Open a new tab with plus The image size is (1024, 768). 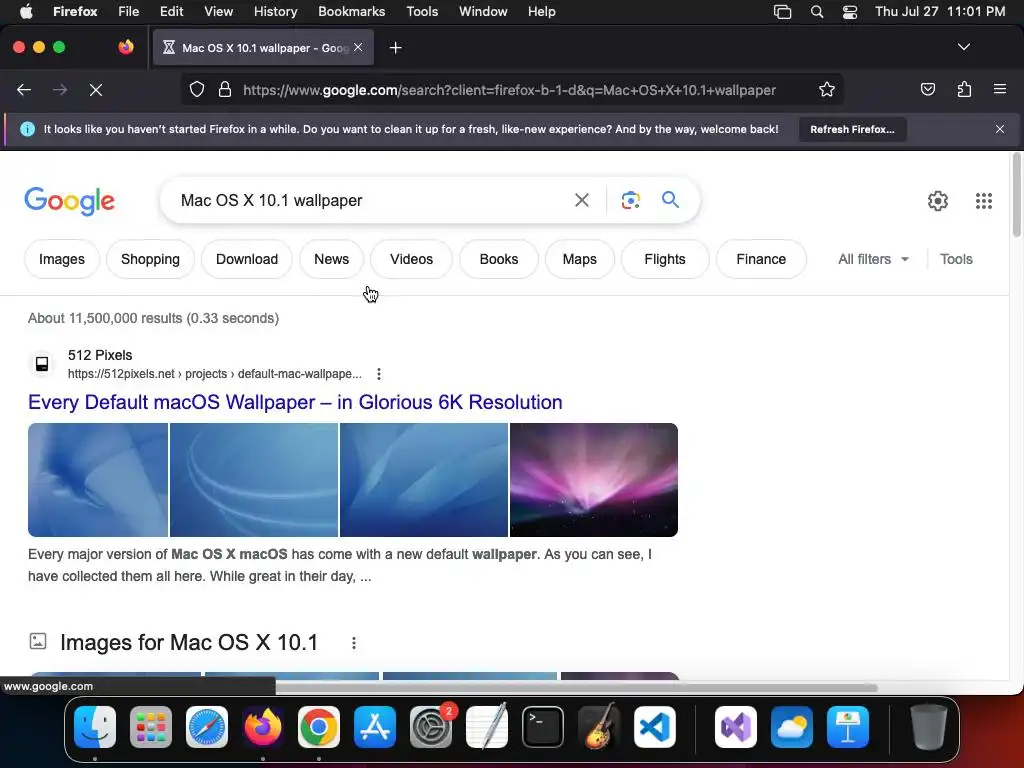click(395, 48)
